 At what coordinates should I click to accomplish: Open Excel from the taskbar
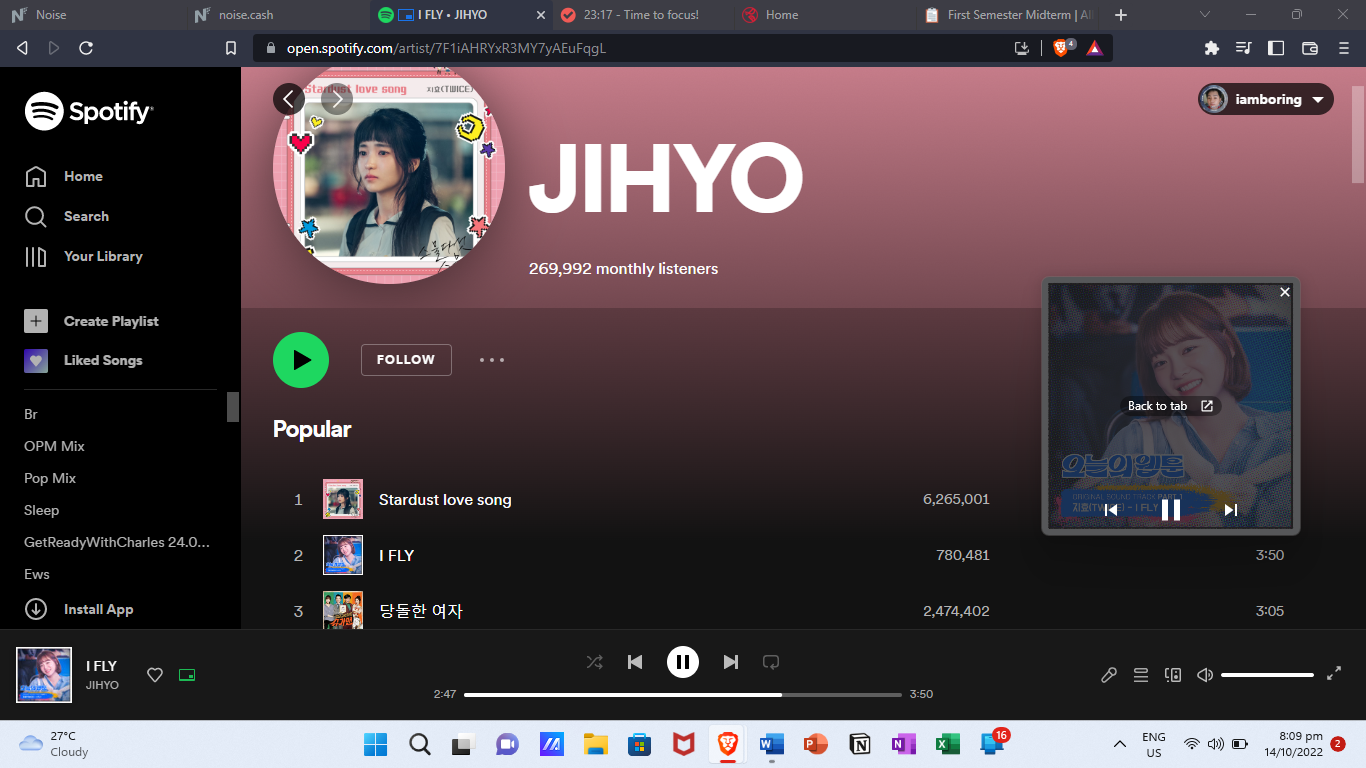[948, 744]
